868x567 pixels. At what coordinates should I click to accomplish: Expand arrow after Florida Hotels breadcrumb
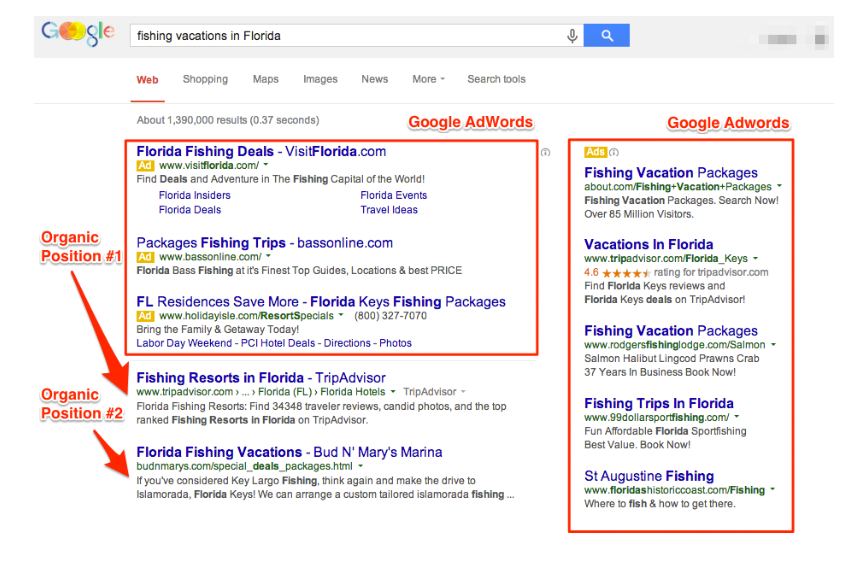pyautogui.click(x=392, y=391)
